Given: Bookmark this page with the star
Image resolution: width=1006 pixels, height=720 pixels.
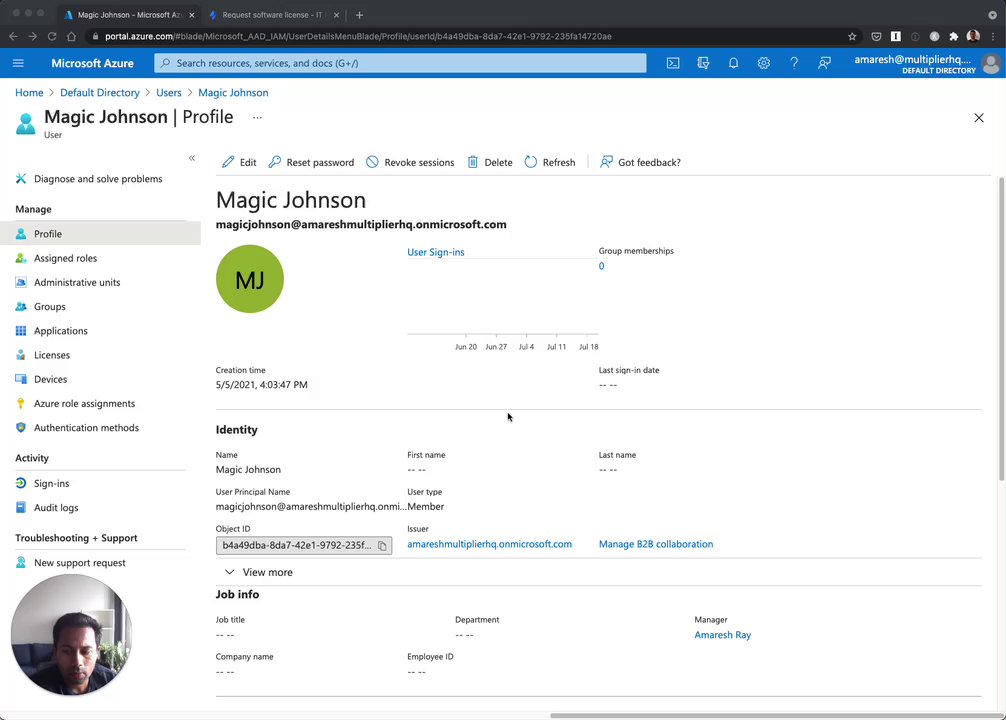Looking at the screenshot, I should pyautogui.click(x=852, y=37).
